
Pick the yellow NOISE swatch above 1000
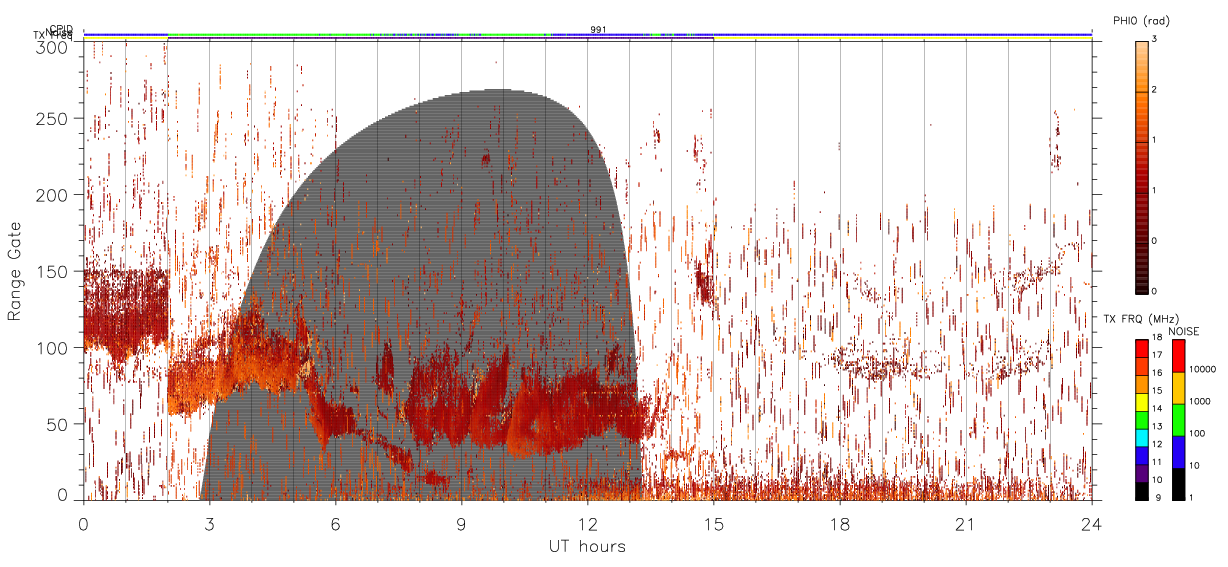[1178, 388]
